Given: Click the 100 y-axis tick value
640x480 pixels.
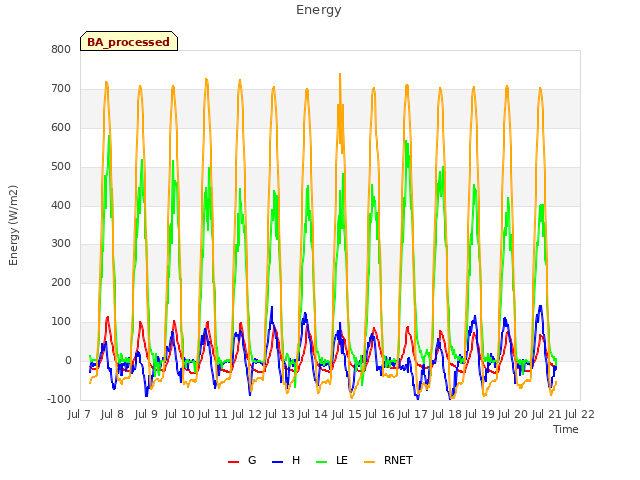Looking at the screenshot, I should coord(61,322).
